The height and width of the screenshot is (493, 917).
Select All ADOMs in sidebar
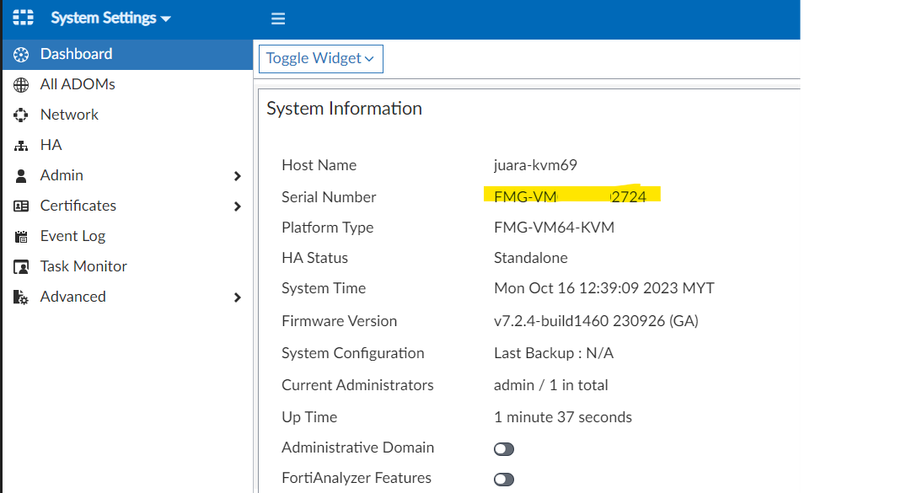tap(77, 85)
